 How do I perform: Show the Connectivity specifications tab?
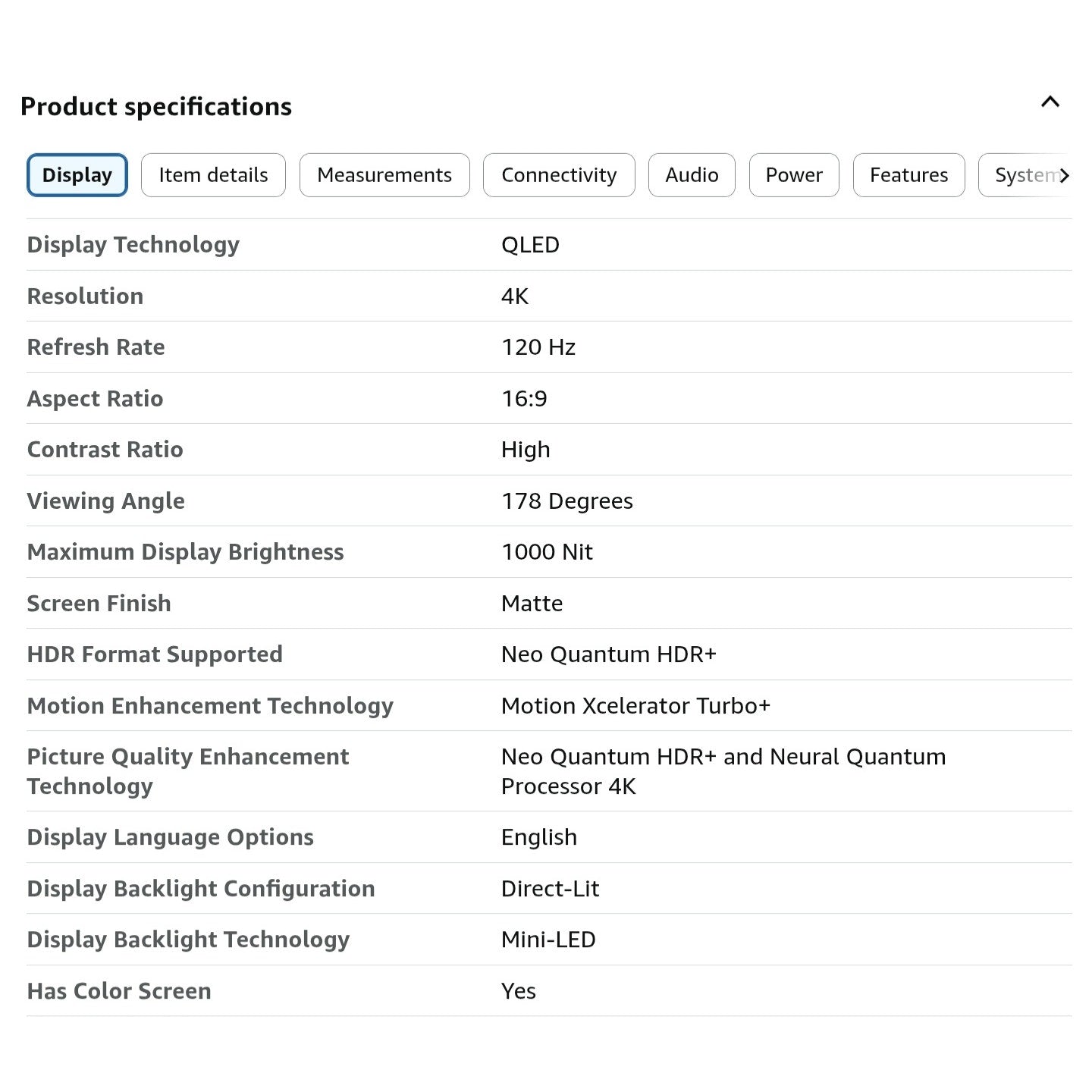point(559,175)
